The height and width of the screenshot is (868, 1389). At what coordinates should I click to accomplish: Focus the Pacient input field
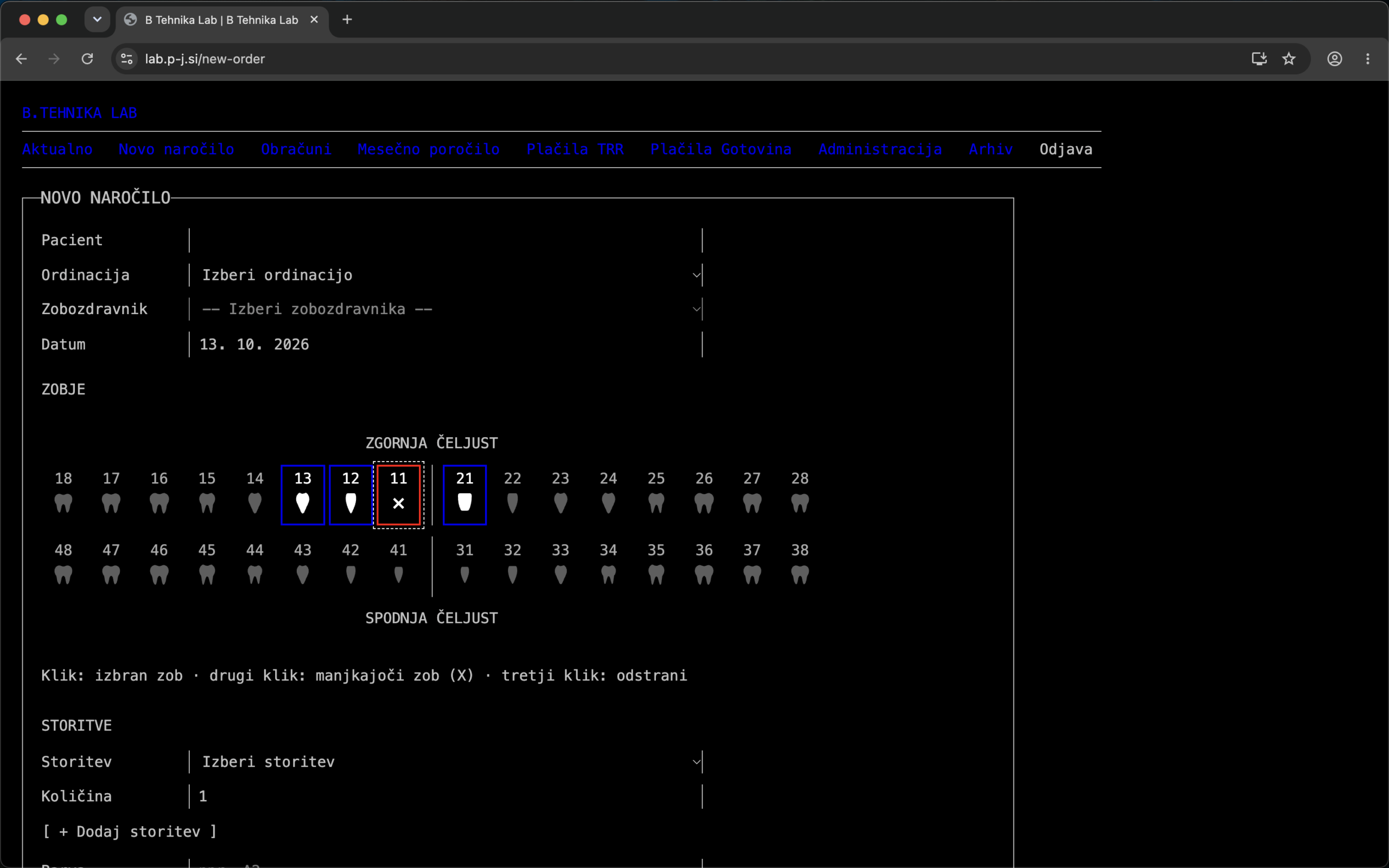click(x=446, y=240)
